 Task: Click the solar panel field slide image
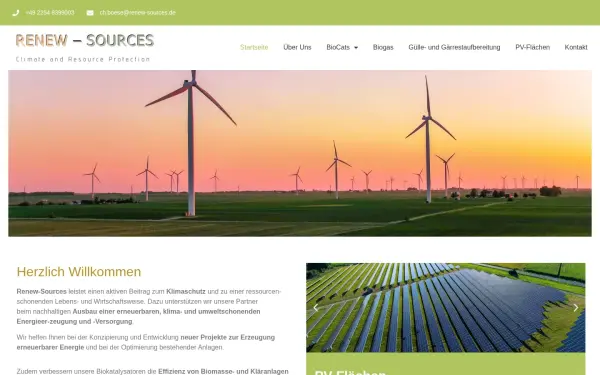pos(445,307)
